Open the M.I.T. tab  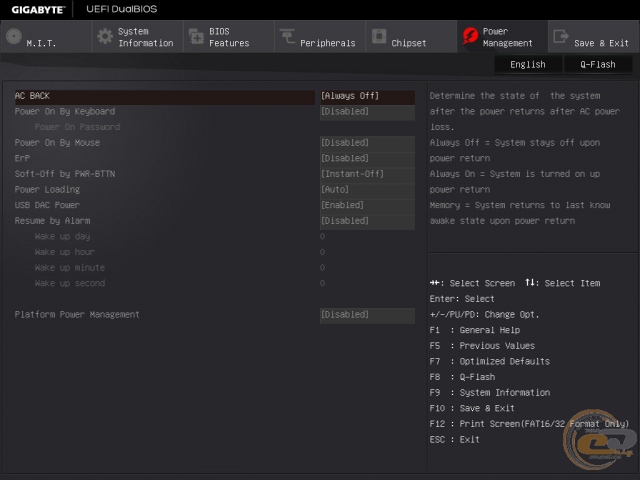(46, 37)
